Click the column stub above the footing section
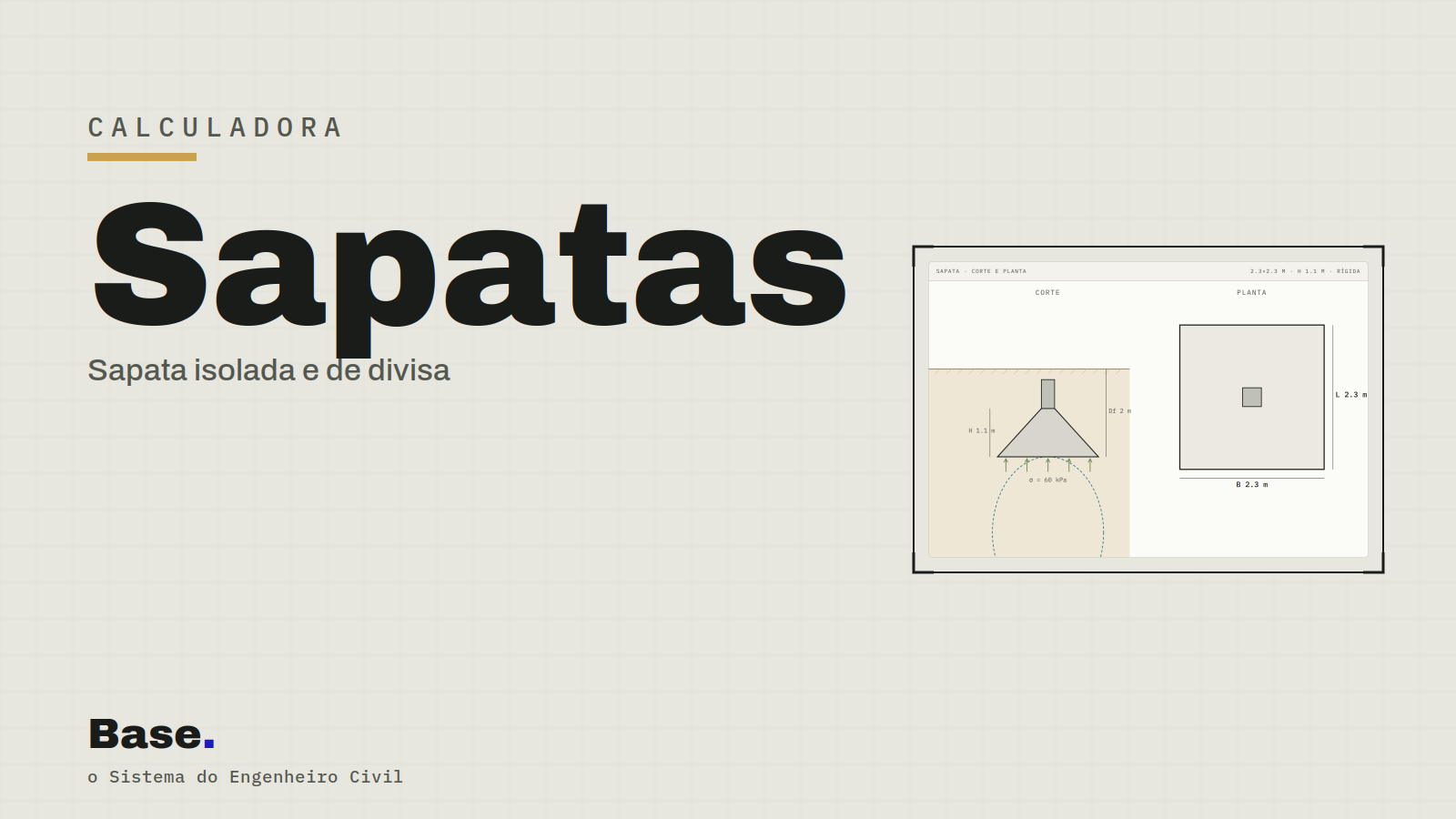 click(1048, 394)
